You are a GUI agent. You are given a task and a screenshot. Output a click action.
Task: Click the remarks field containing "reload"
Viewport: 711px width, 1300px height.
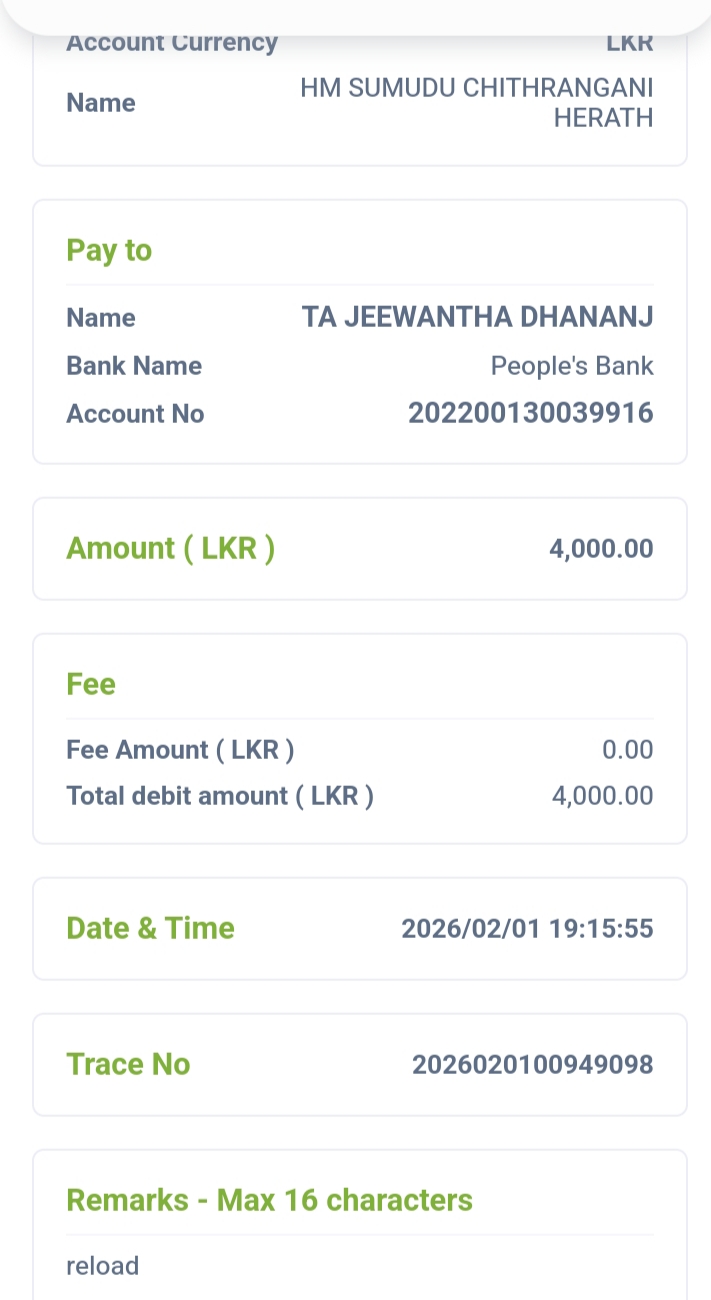[103, 1266]
